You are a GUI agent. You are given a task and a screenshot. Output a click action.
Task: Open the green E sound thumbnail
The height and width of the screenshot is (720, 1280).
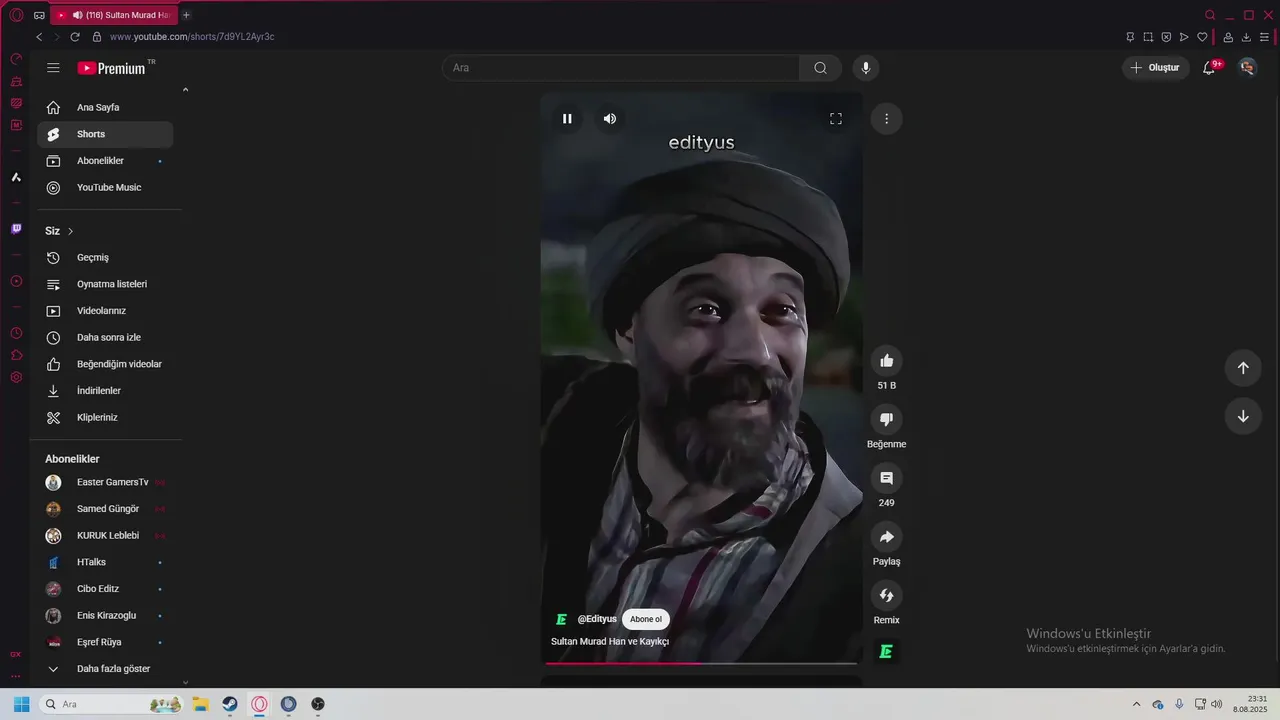886,652
